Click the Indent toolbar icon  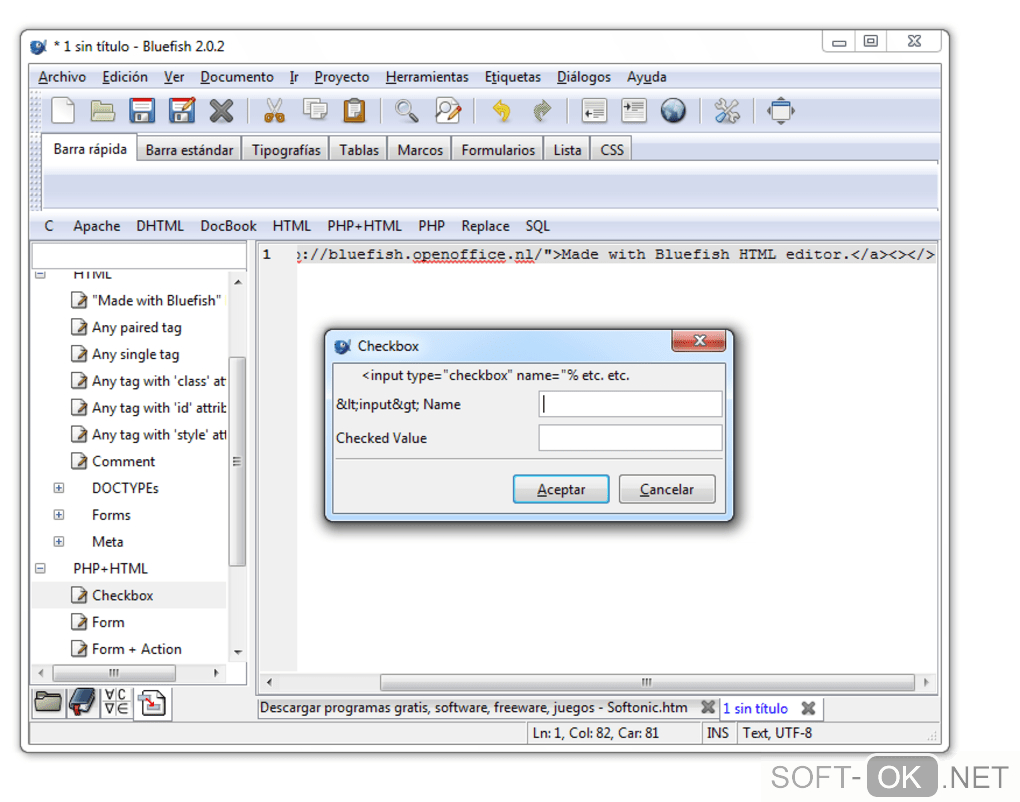coord(634,111)
